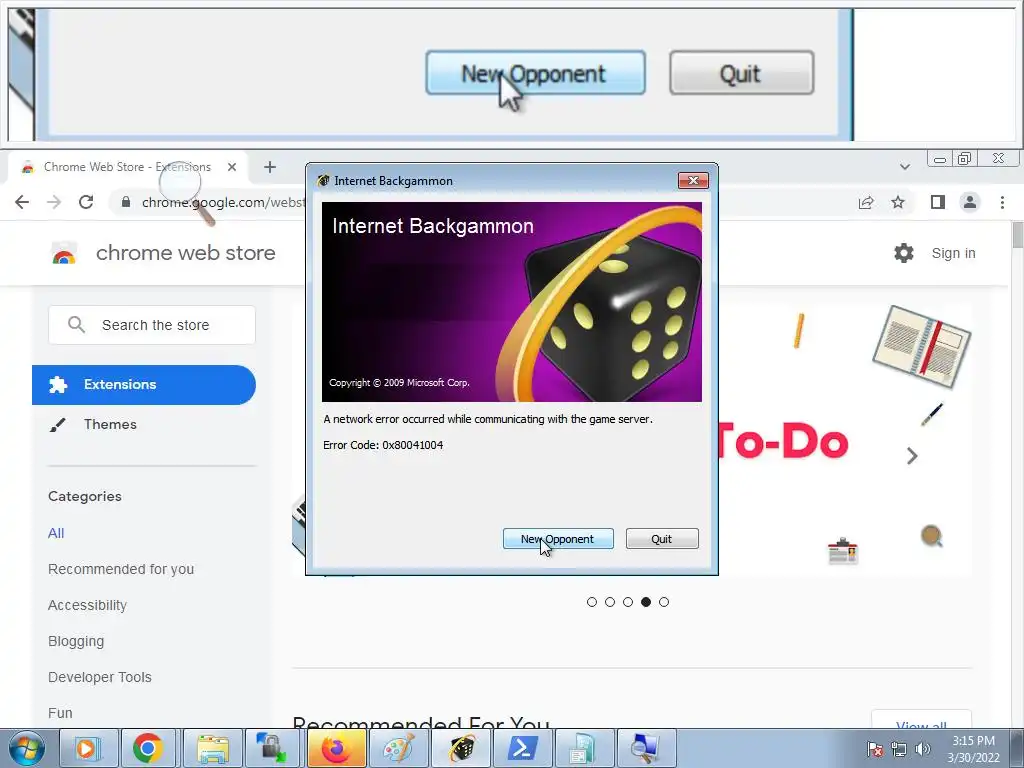Switch to Chrome in the taskbar

click(148, 748)
